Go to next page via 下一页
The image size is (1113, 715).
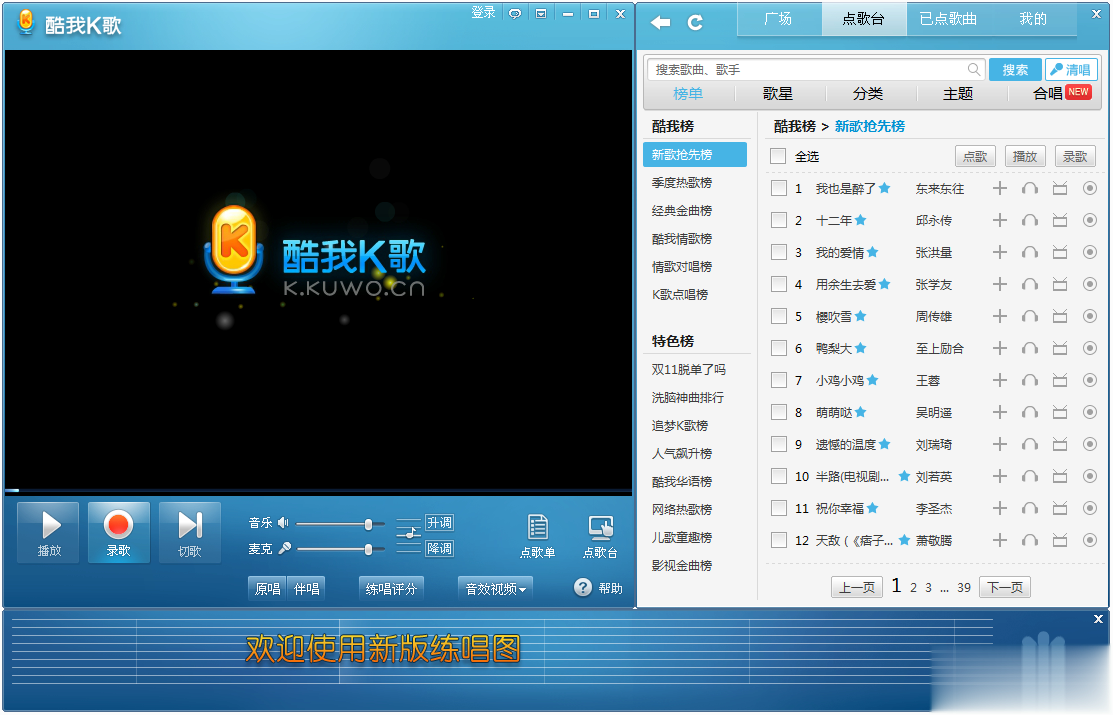[x=1004, y=587]
